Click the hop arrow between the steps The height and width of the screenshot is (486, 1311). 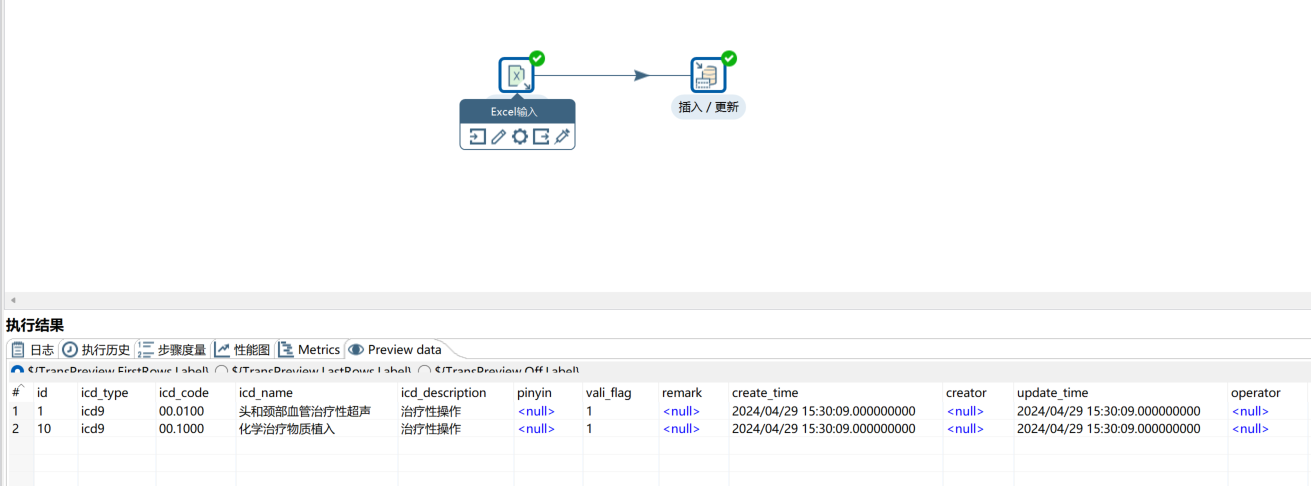pos(640,75)
